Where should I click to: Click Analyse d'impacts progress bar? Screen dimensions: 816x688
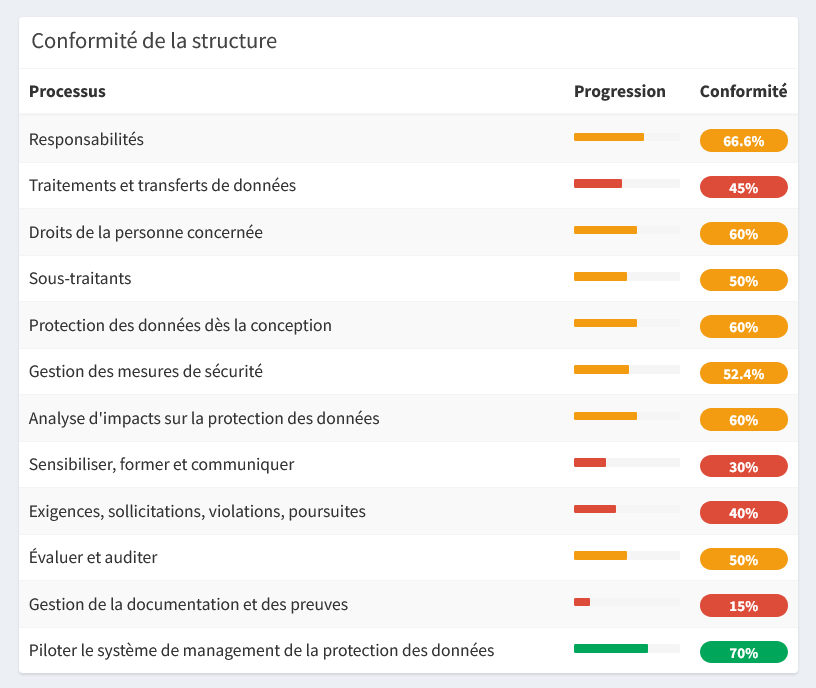626,416
